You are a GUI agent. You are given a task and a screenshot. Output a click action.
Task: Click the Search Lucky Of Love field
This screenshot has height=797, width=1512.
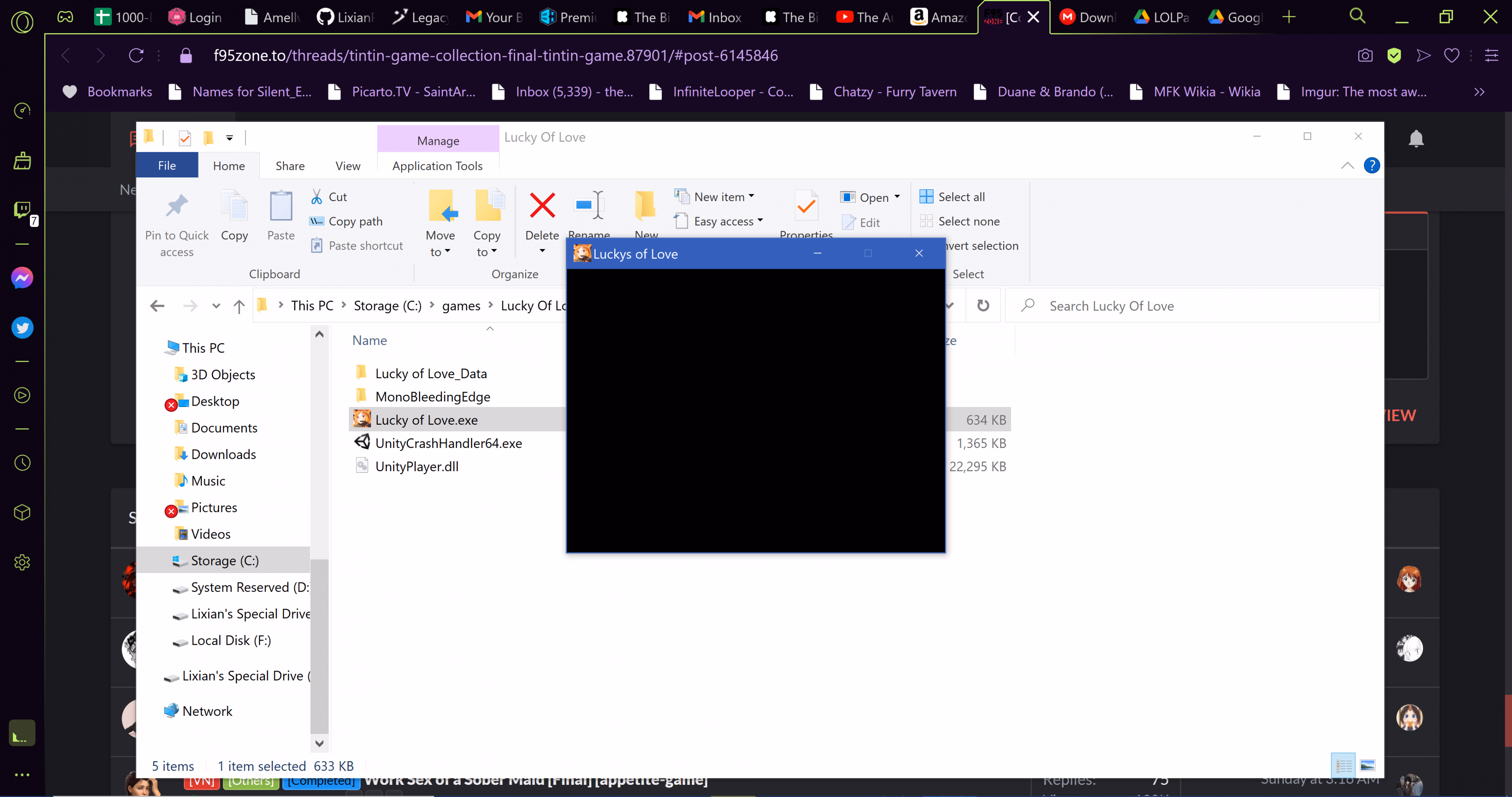[1192, 306]
